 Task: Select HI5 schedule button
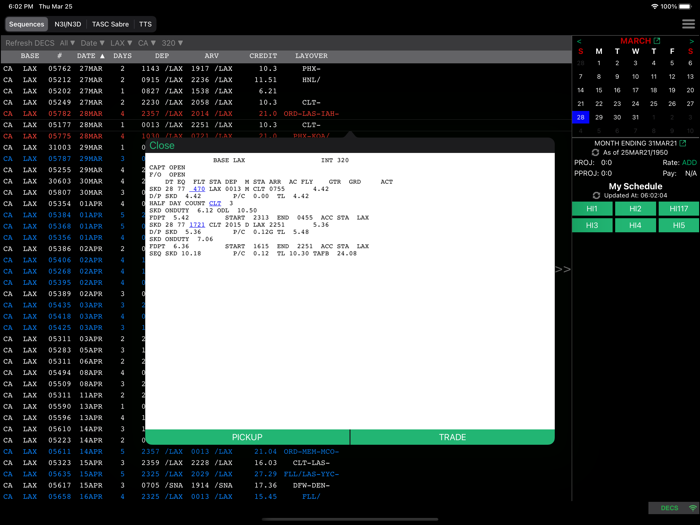point(679,225)
